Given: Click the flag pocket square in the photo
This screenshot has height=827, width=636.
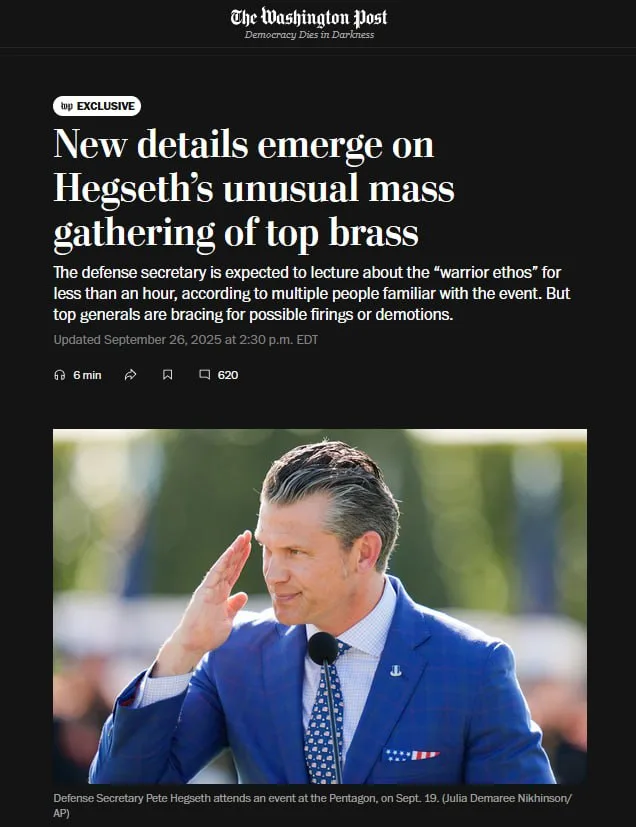Looking at the screenshot, I should 410,755.
